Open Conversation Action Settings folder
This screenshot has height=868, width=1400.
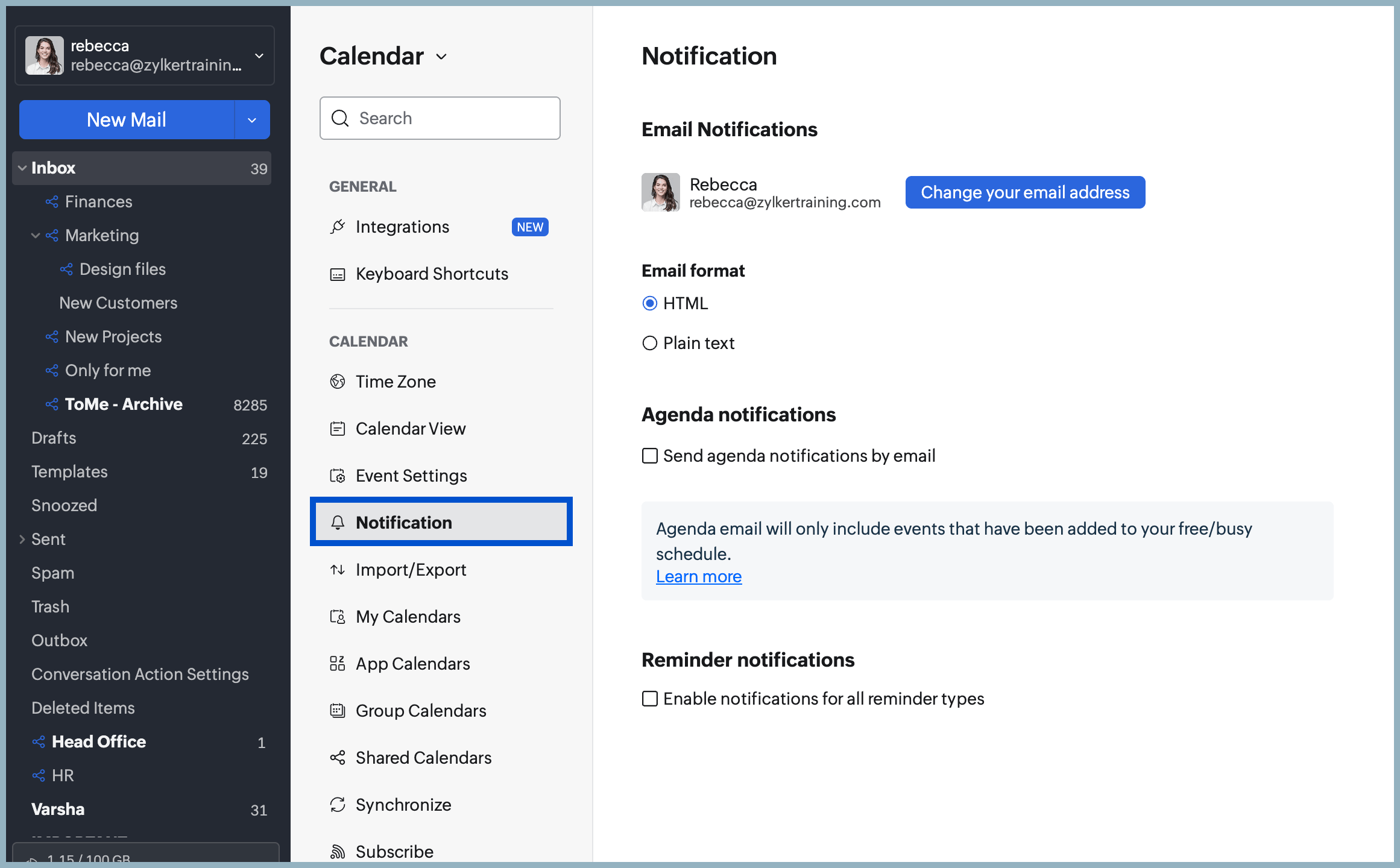click(x=142, y=674)
